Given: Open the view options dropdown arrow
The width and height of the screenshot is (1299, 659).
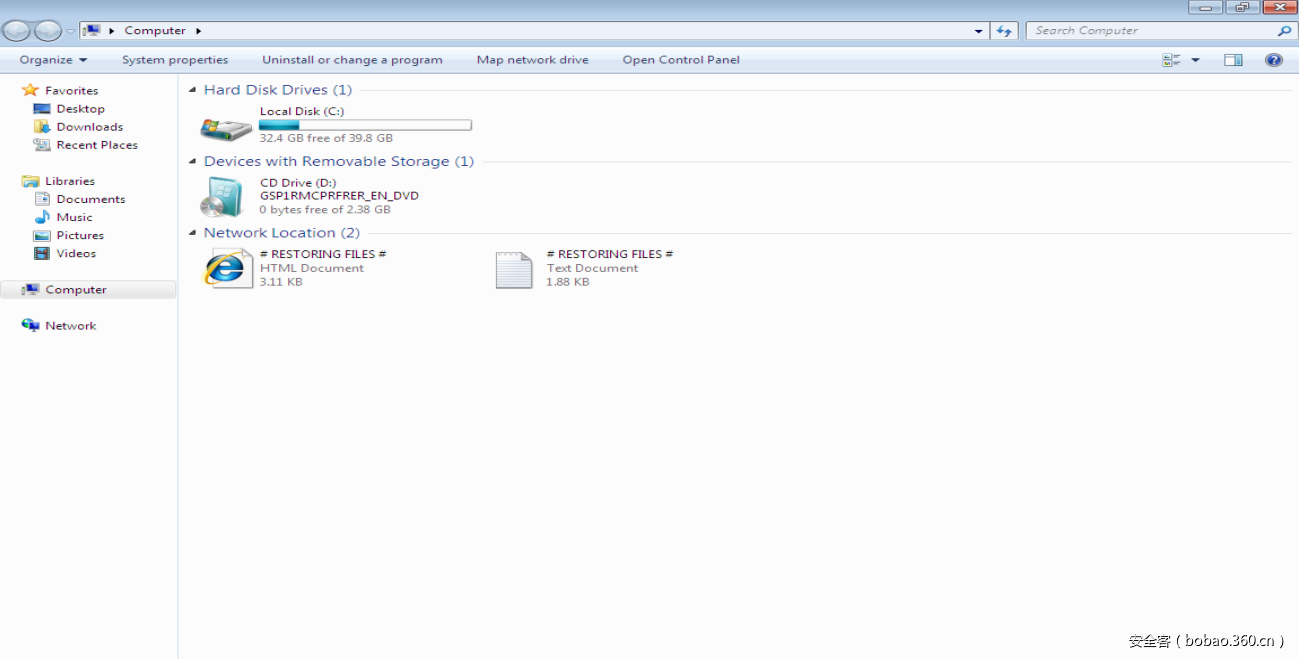Looking at the screenshot, I should coord(1195,60).
